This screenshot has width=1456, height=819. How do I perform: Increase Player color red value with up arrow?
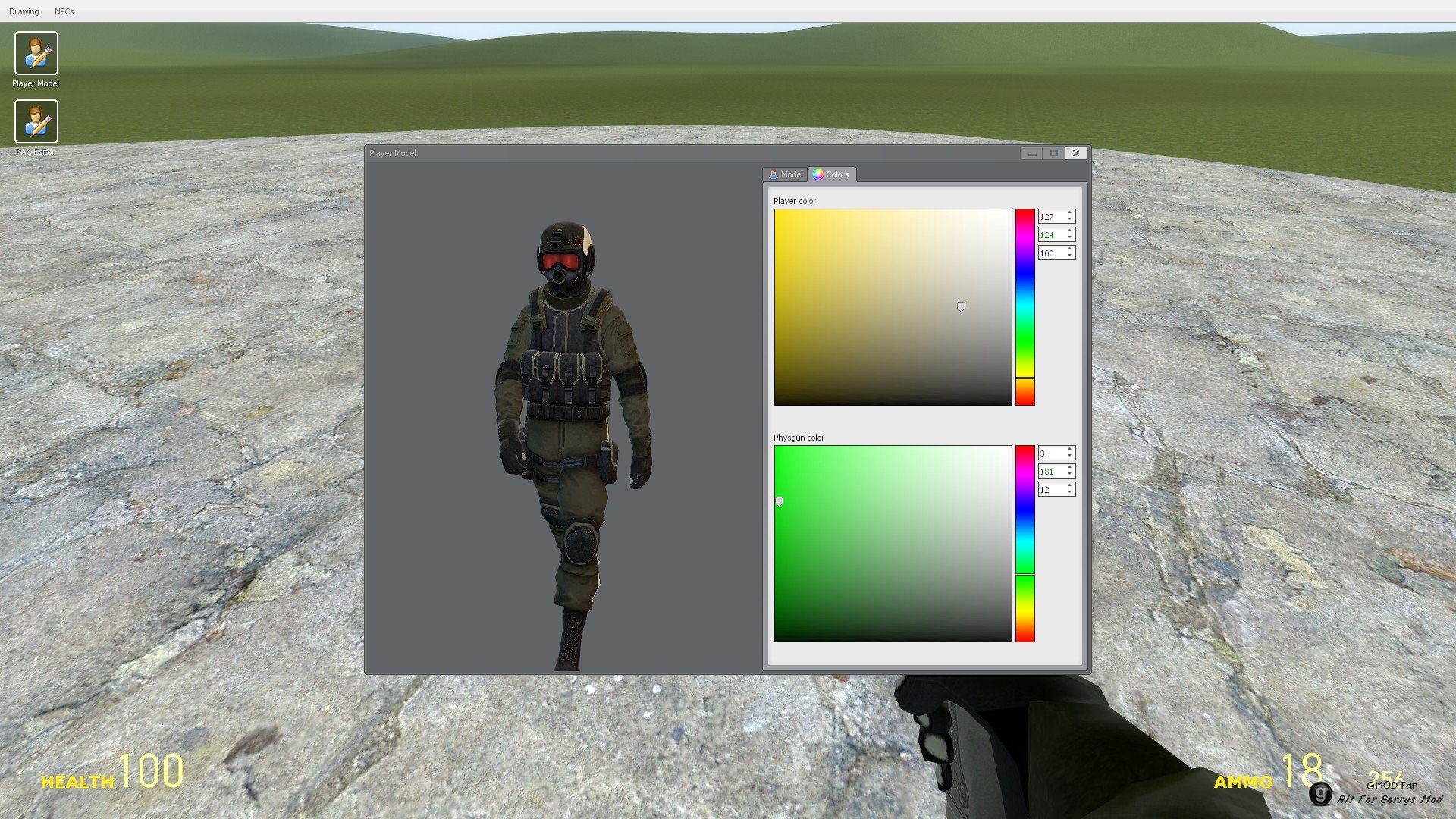click(x=1070, y=213)
